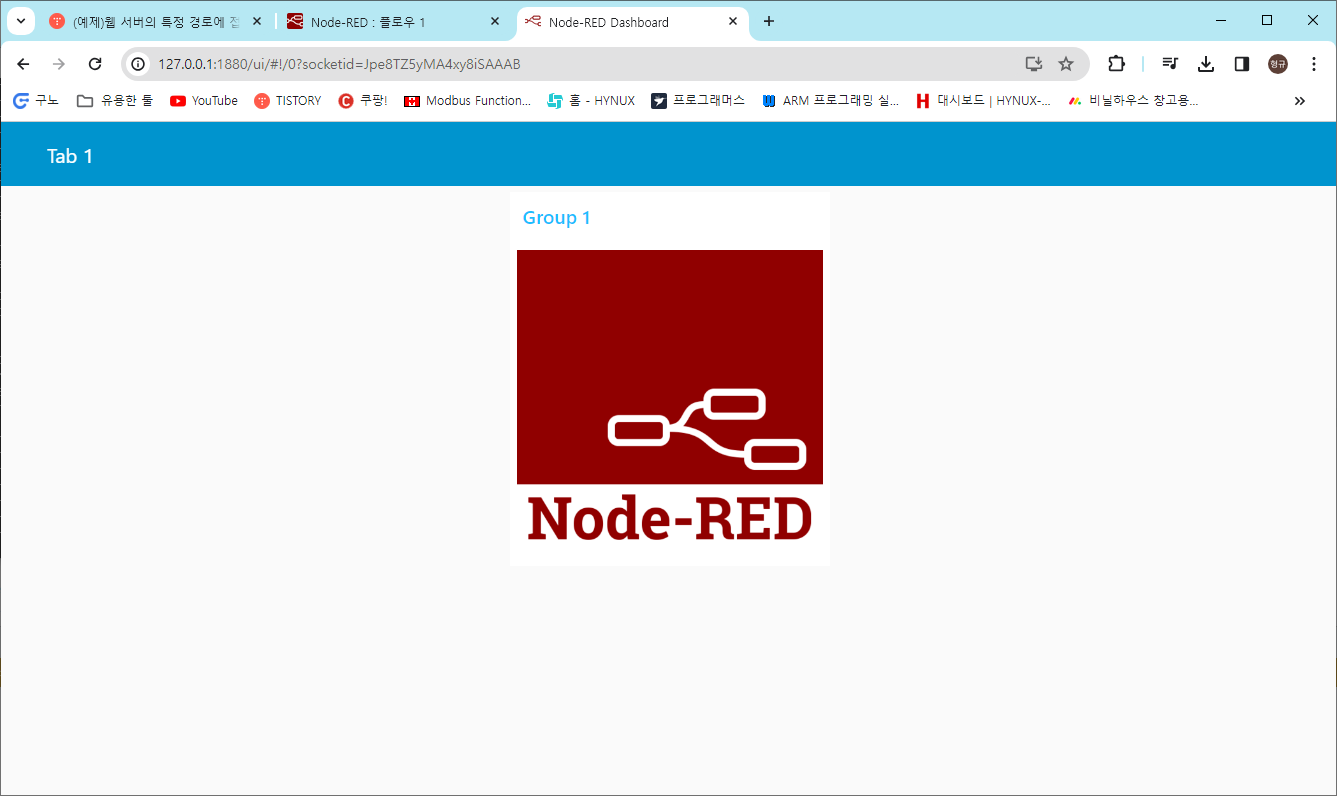This screenshot has height=796, width=1337.
Task: Close the Node-RED Dashboard tab
Action: pos(733,21)
